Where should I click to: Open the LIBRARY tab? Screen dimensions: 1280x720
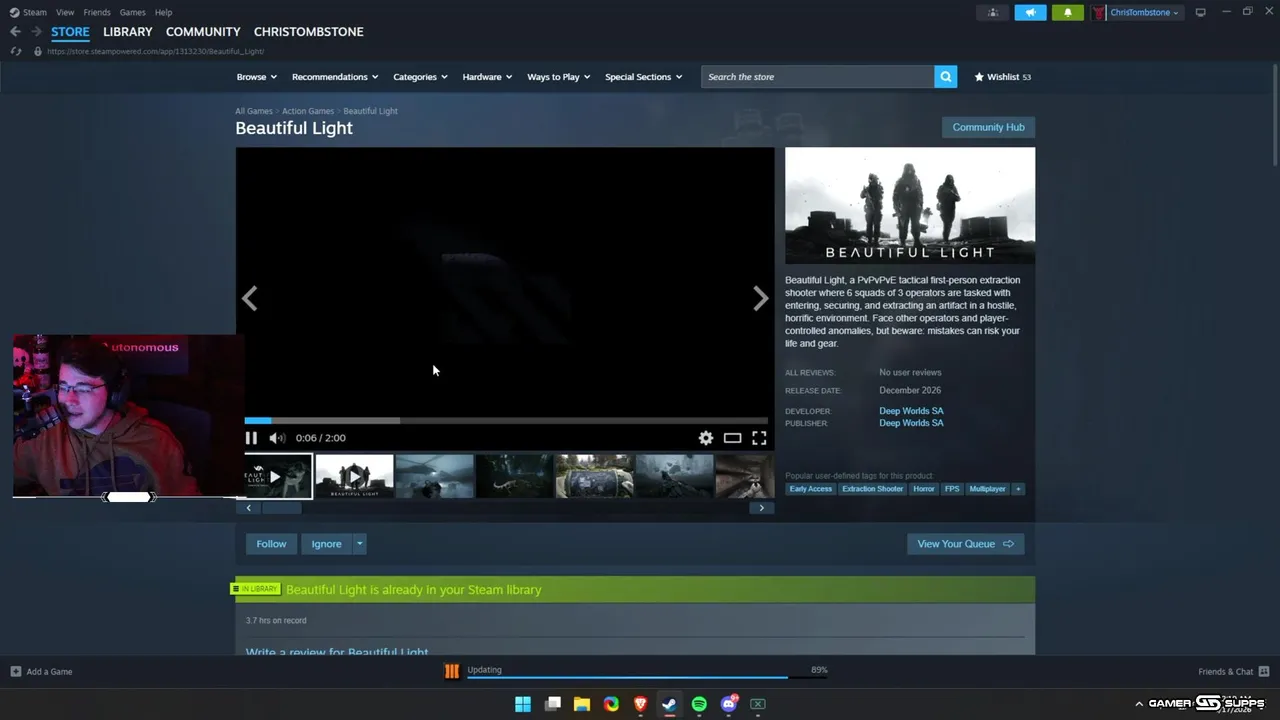click(x=128, y=32)
